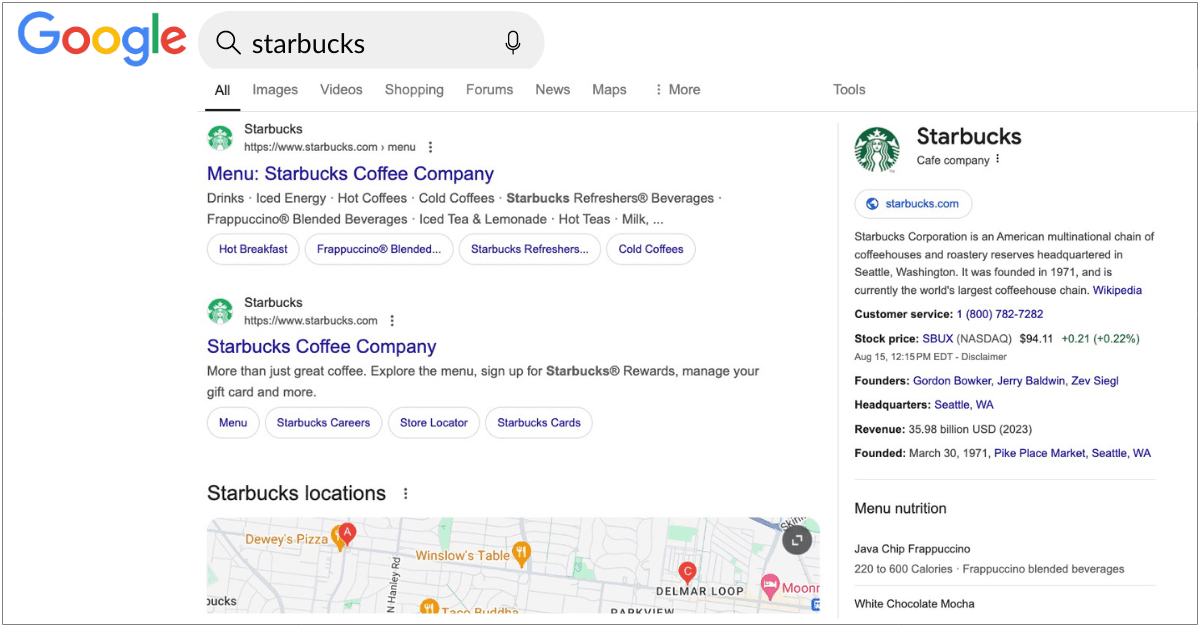Click the Starbucks favicon on the first result
This screenshot has width=1200, height=627.
coord(220,137)
